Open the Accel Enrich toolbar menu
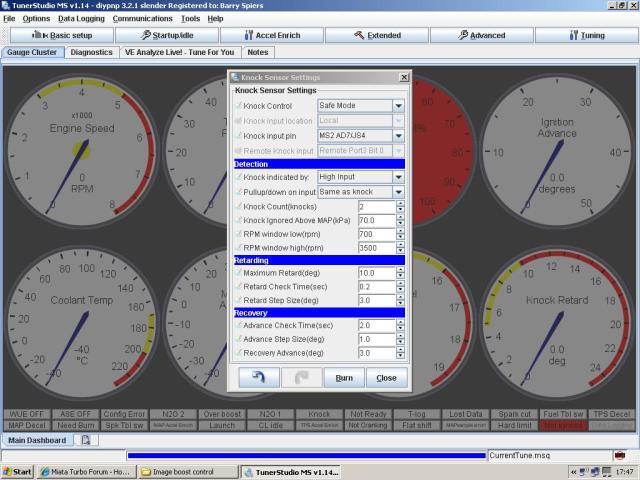640x480 pixels. pos(287,35)
